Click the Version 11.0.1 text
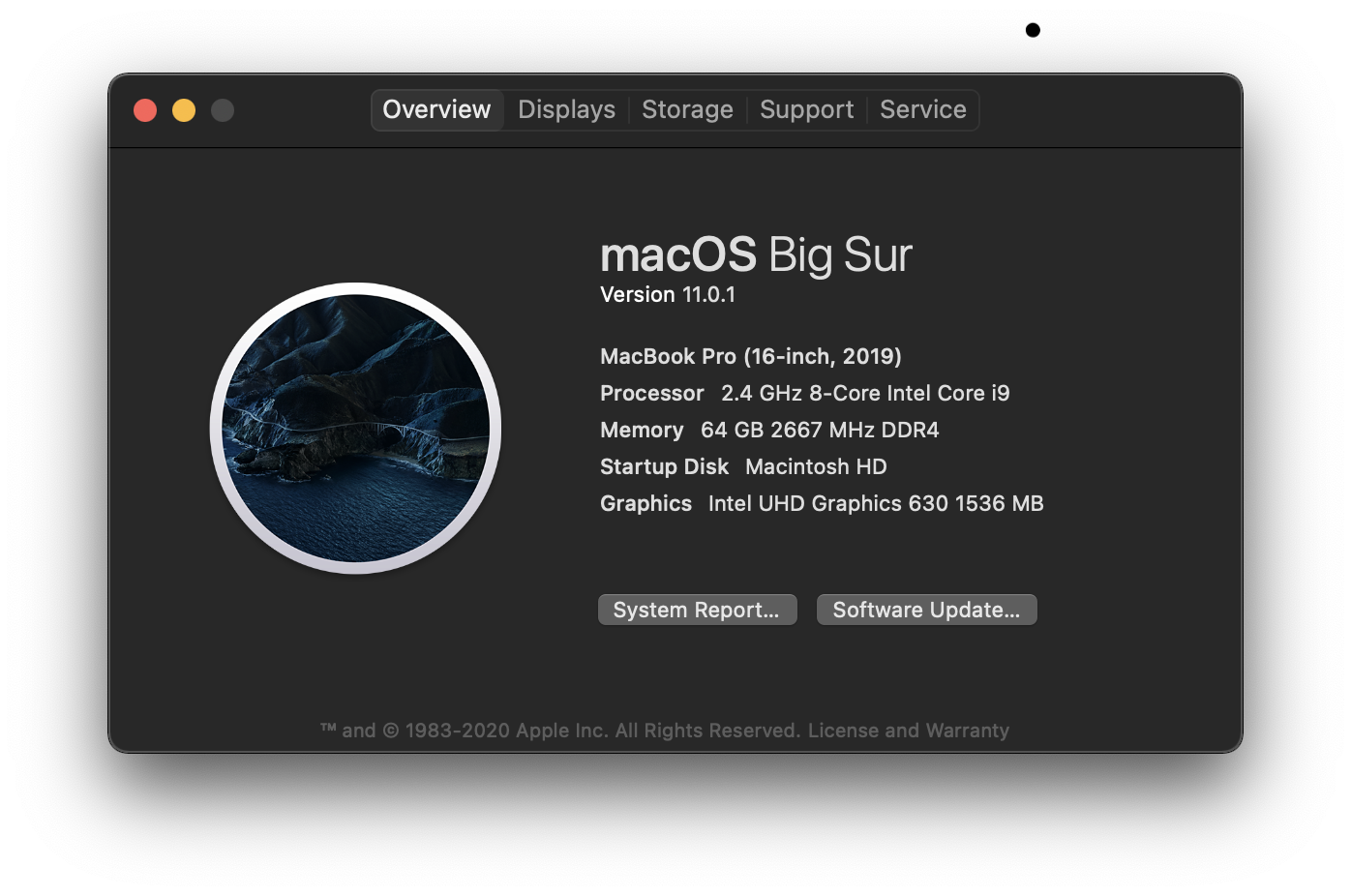Viewport: 1351px width, 896px height. pos(668,294)
